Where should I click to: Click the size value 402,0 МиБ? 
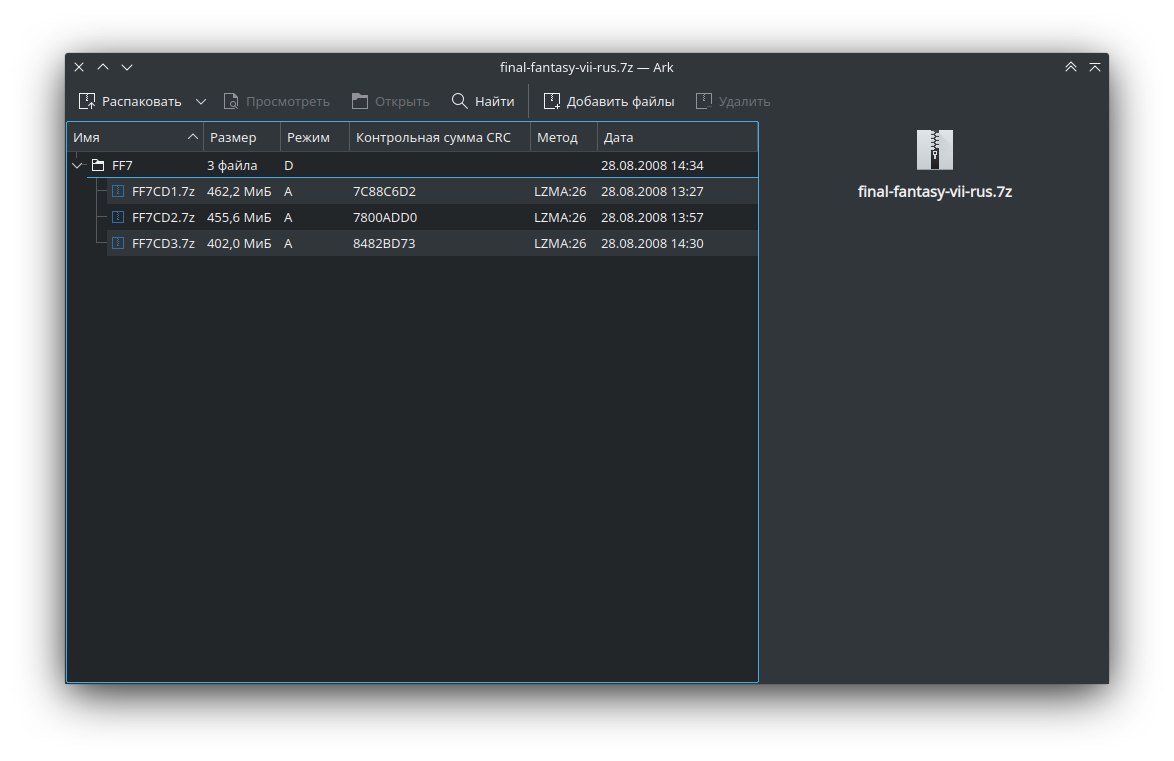click(x=239, y=243)
